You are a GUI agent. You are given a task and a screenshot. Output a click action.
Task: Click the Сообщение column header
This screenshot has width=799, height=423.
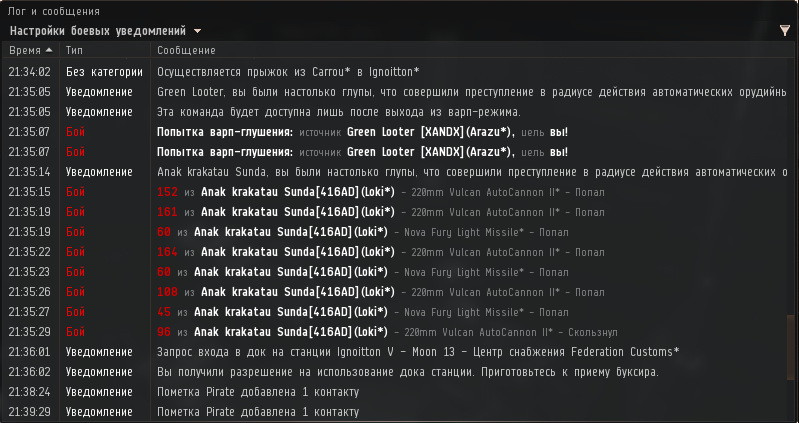pyautogui.click(x=186, y=50)
